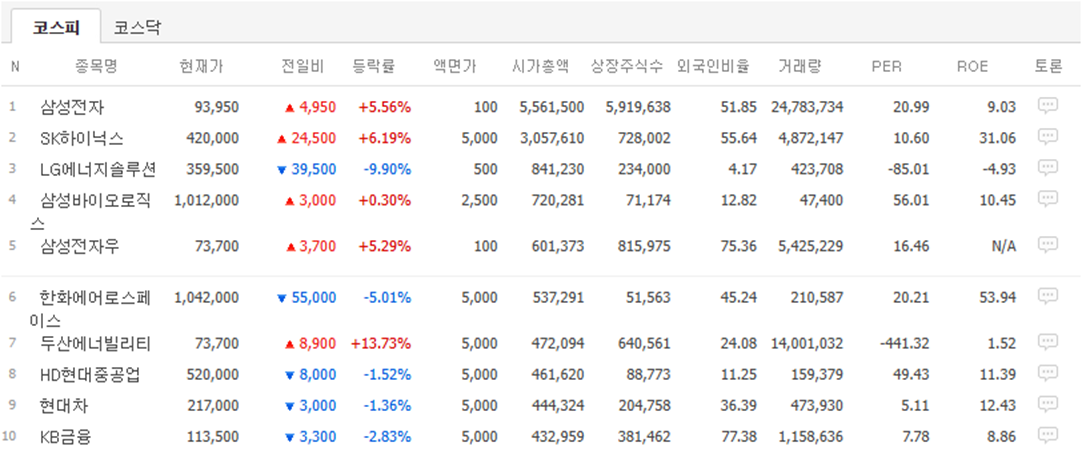
Task: Open the 한화에어로스페이스 stock link
Action: 90,309
